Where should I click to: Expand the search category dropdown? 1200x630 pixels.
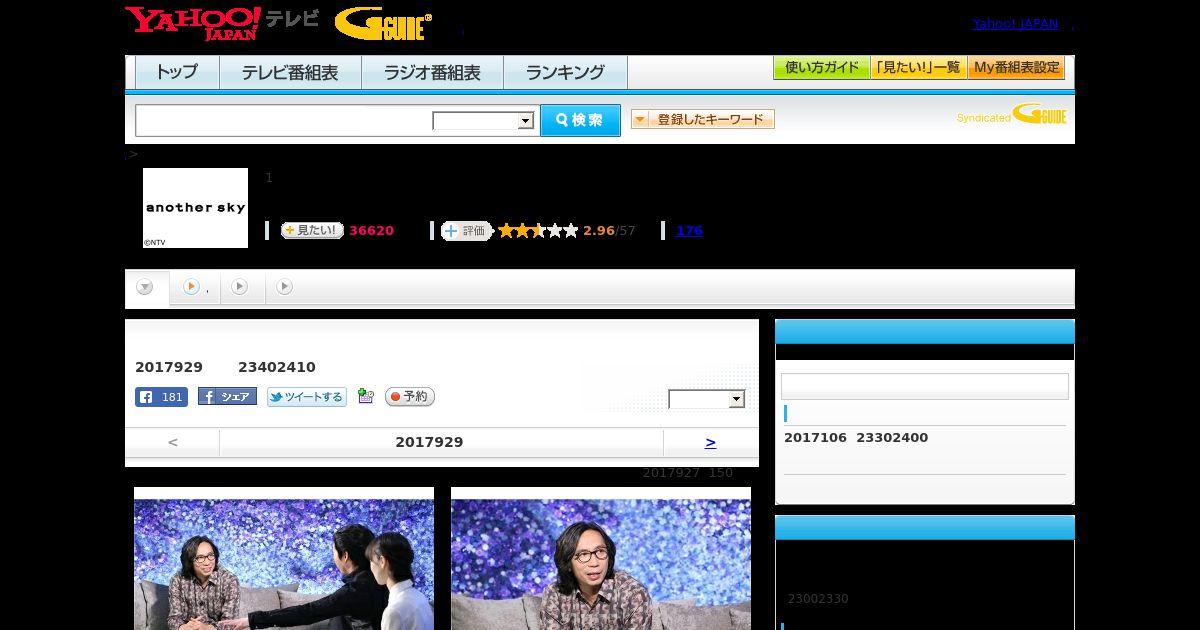pyautogui.click(x=483, y=121)
